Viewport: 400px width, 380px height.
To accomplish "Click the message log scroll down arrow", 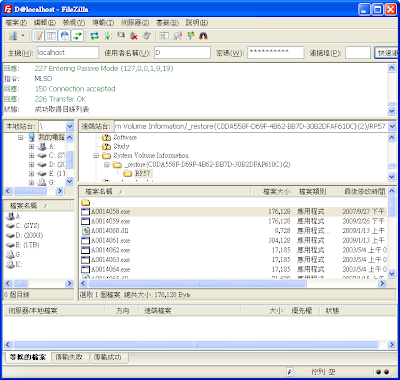I will tap(392, 111).
